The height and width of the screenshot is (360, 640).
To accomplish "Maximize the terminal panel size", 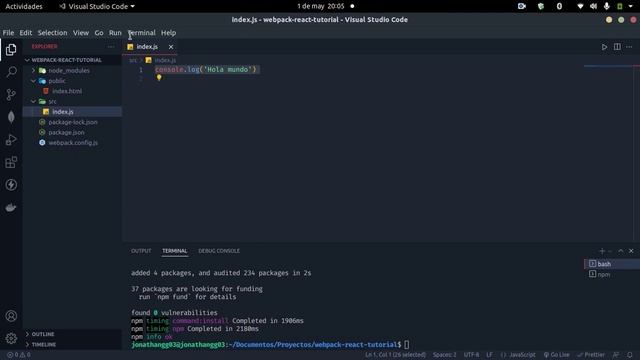I will pos(621,251).
